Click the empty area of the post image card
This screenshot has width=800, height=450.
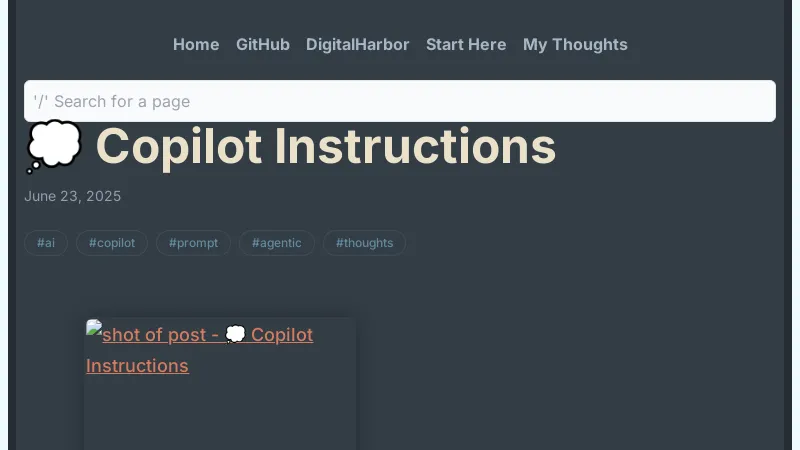coord(220,415)
